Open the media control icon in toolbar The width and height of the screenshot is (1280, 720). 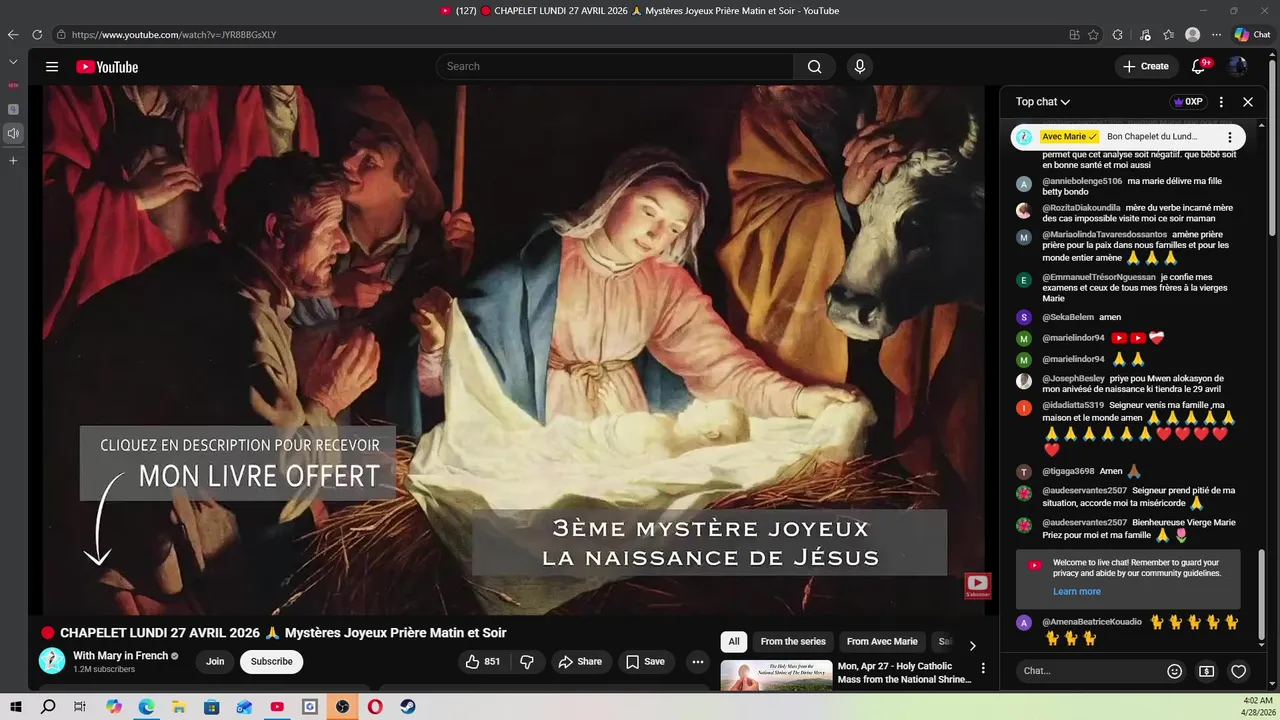pyautogui.click(x=1146, y=34)
